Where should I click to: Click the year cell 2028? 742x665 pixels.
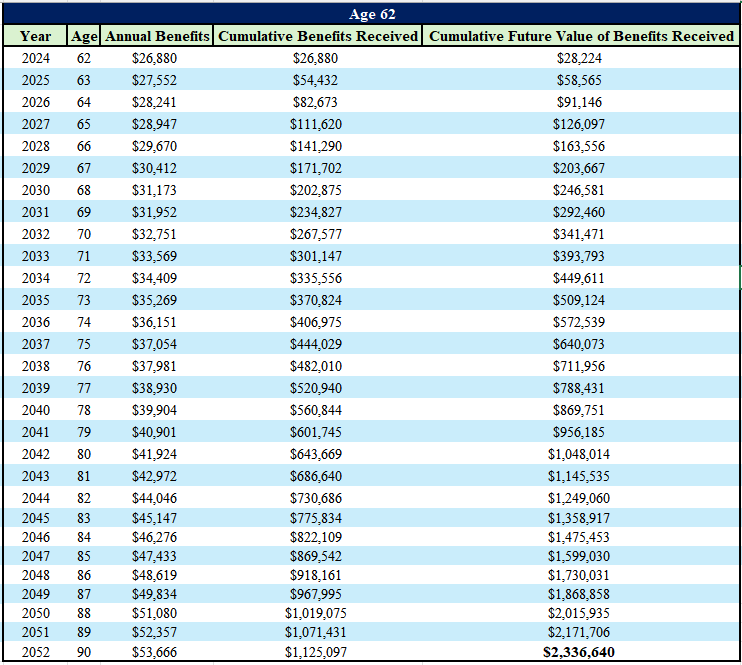[35, 146]
